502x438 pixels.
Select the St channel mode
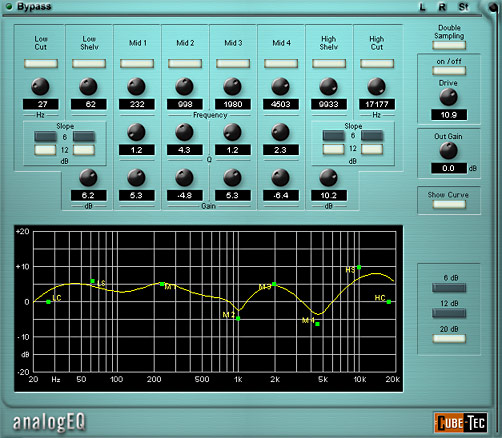click(x=463, y=7)
